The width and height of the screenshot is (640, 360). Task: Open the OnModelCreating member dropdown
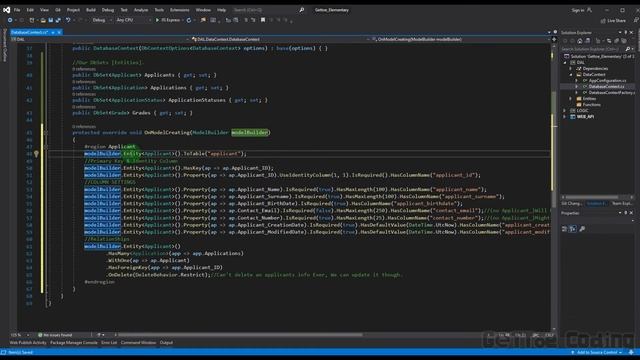(461, 40)
